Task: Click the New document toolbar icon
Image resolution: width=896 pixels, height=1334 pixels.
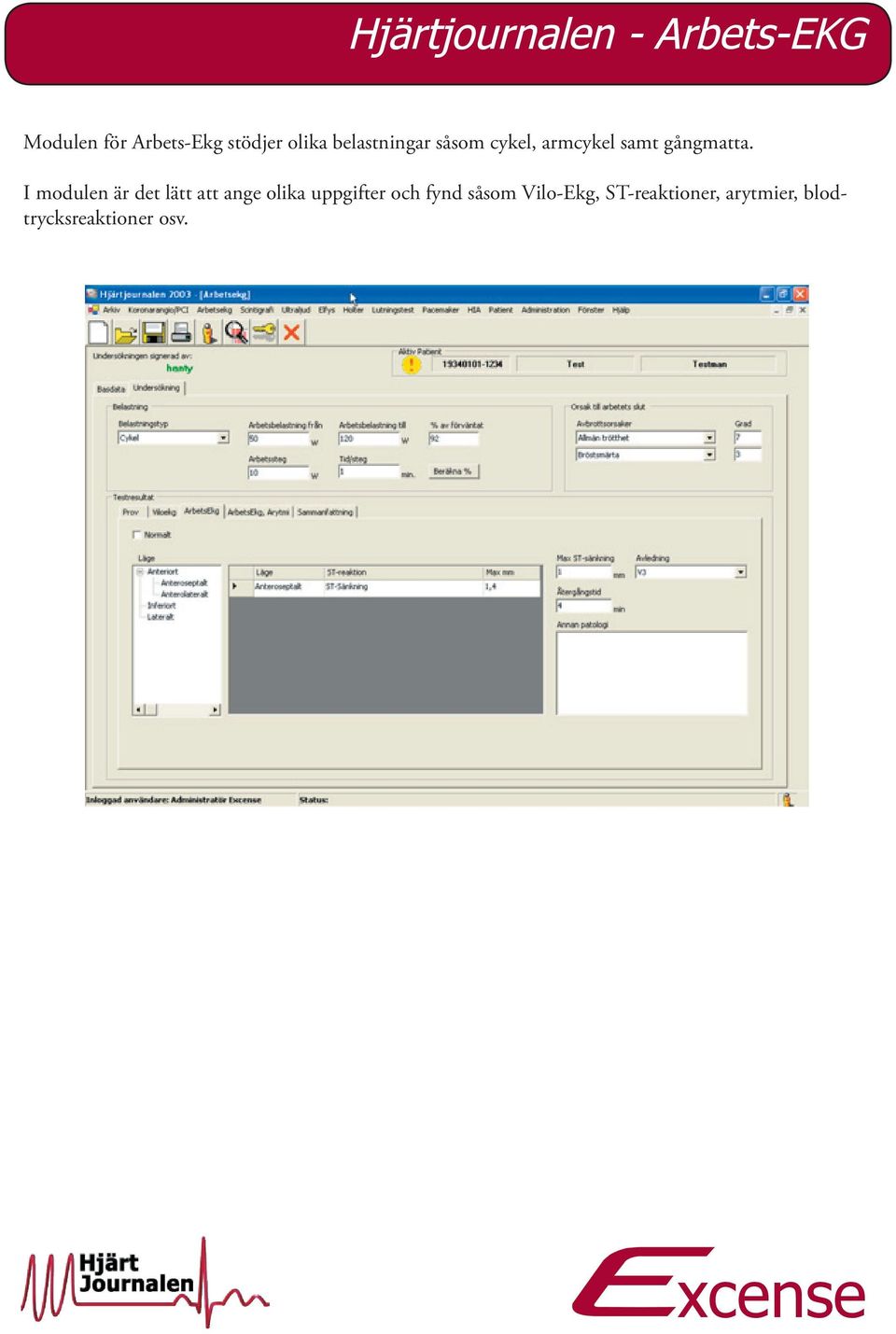Action: 98,332
